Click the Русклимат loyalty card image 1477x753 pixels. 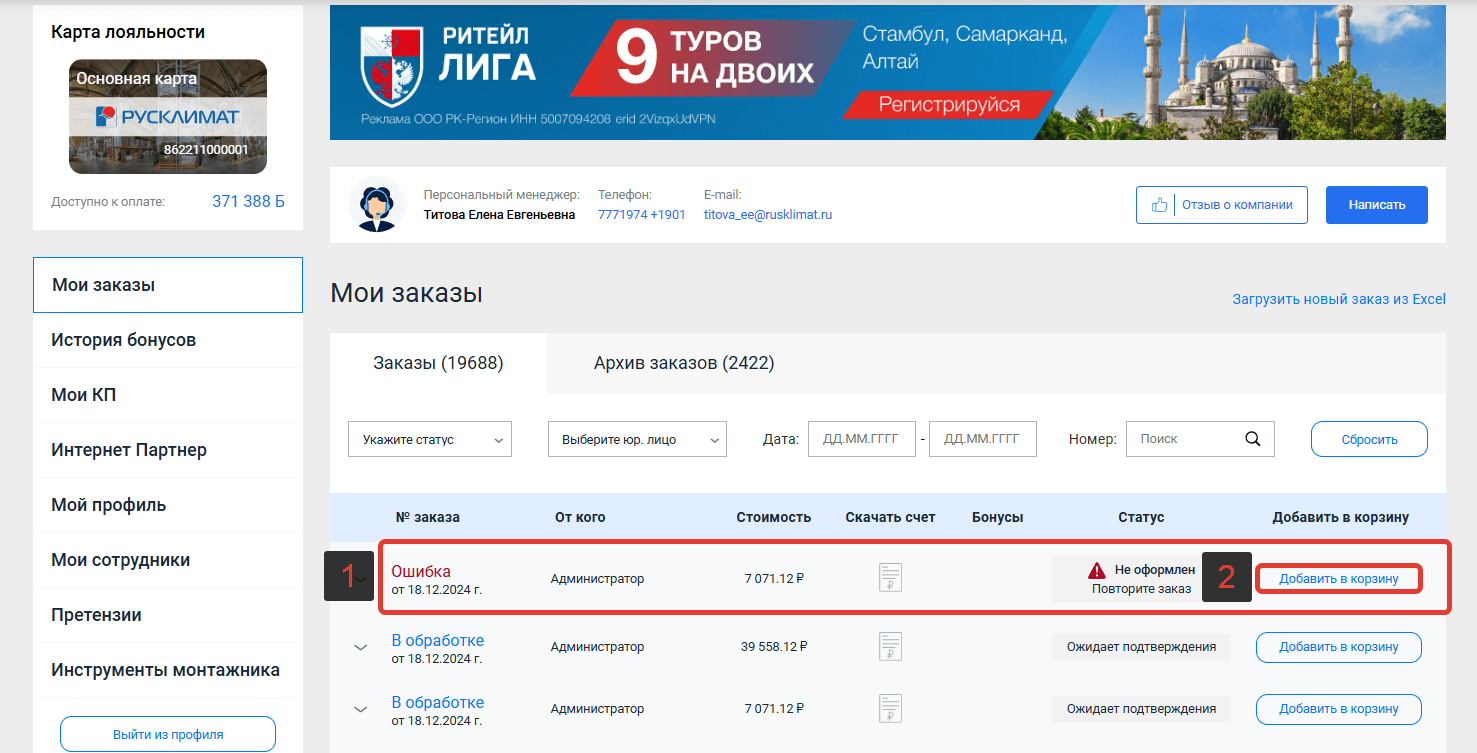click(x=168, y=116)
